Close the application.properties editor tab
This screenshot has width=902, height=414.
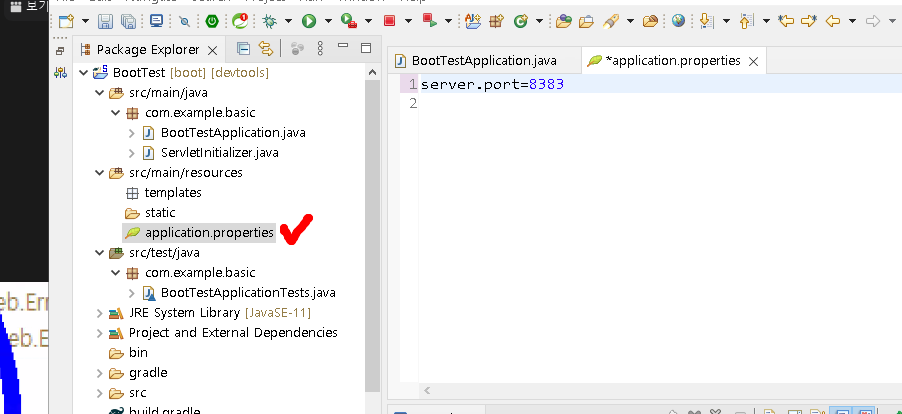[x=753, y=62]
